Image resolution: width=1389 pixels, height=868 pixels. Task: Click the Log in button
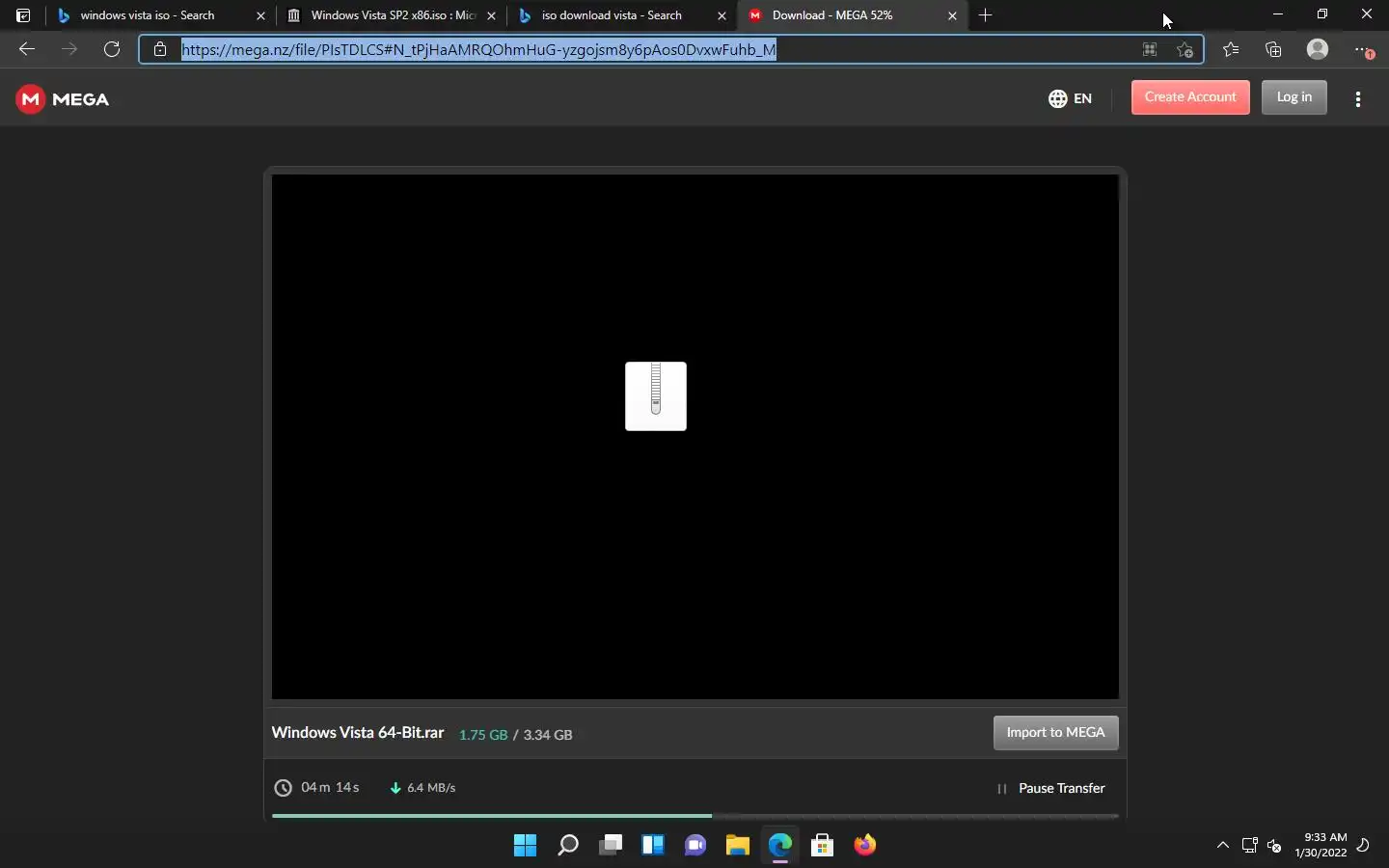pyautogui.click(x=1294, y=97)
